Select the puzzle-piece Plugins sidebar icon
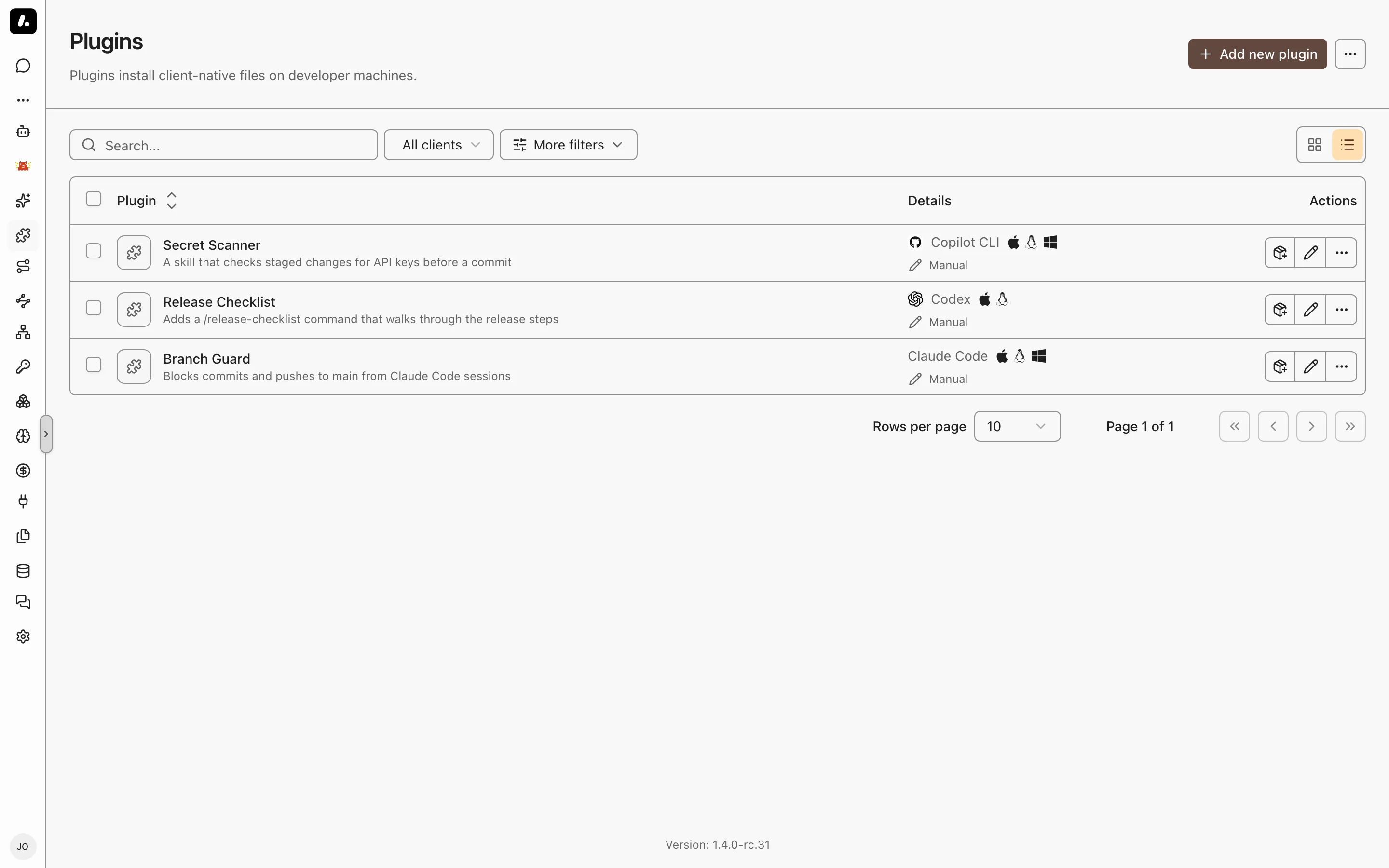The height and width of the screenshot is (868, 1389). pos(23,235)
